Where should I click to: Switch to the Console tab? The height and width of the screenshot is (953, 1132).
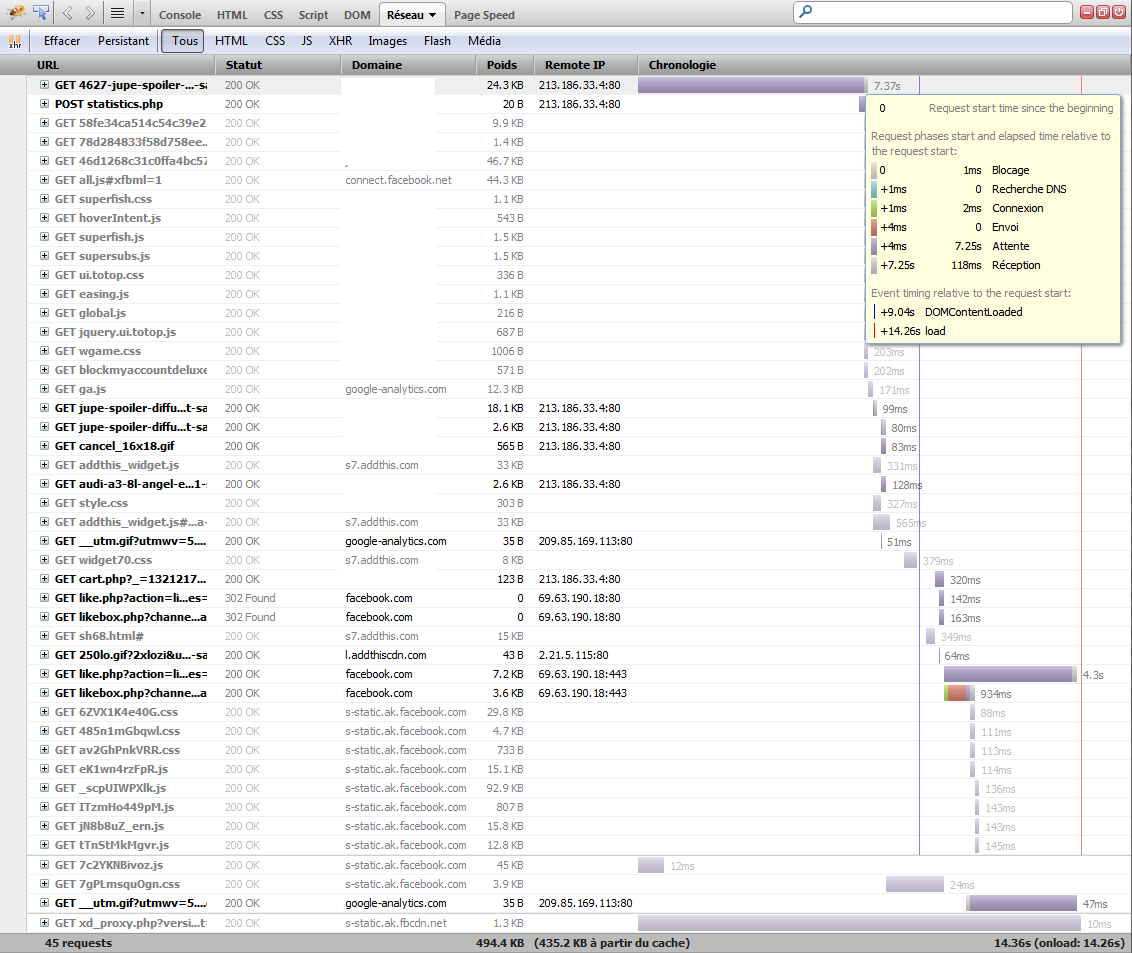(180, 15)
